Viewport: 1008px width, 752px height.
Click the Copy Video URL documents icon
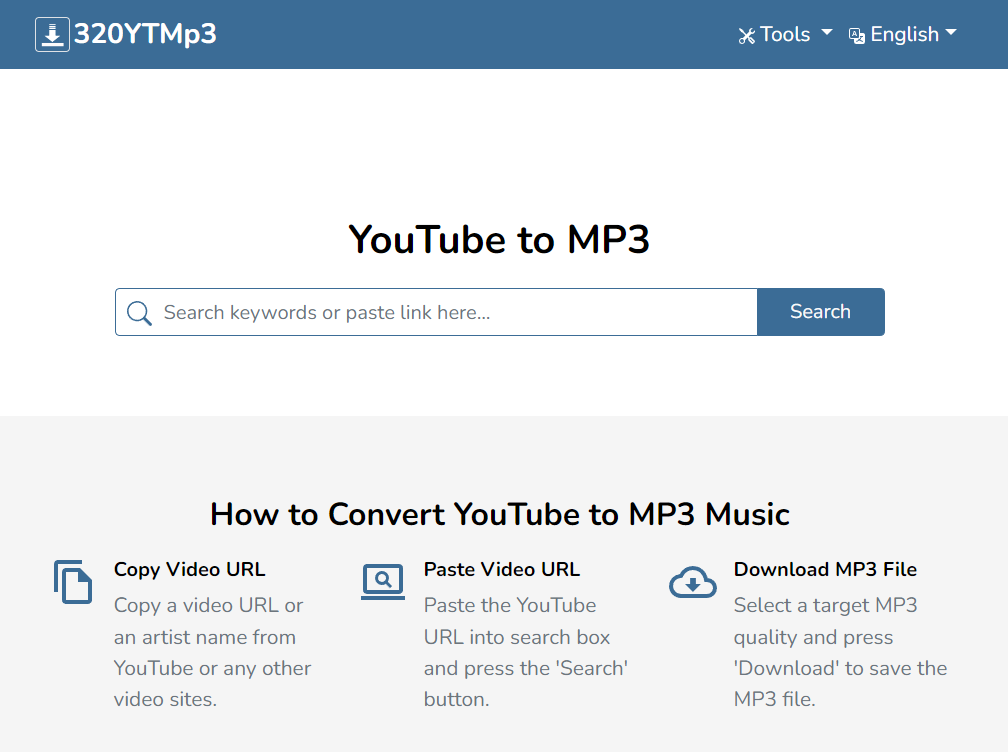click(x=73, y=582)
